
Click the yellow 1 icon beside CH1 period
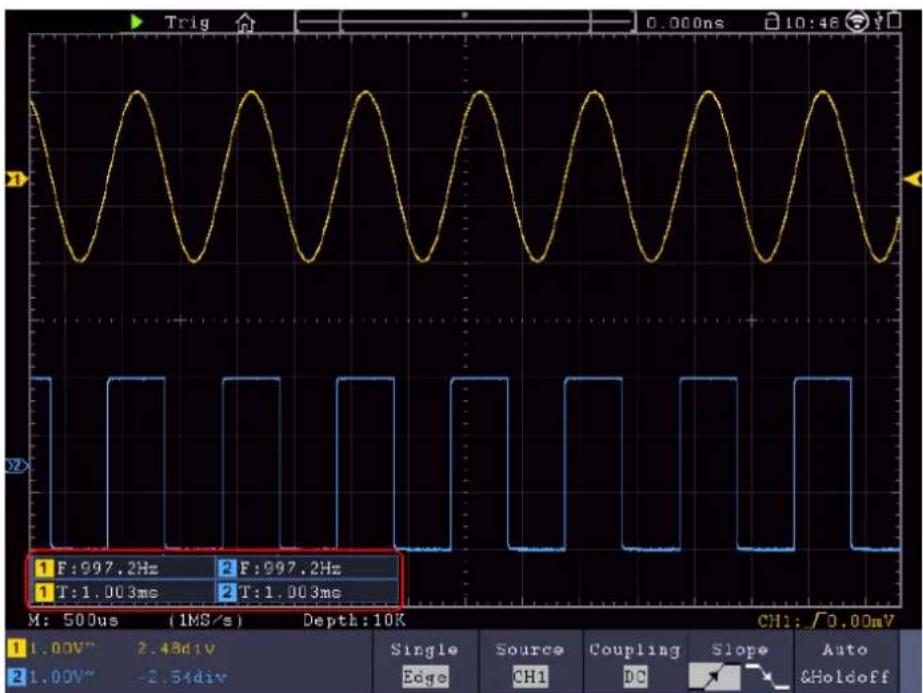click(44, 592)
